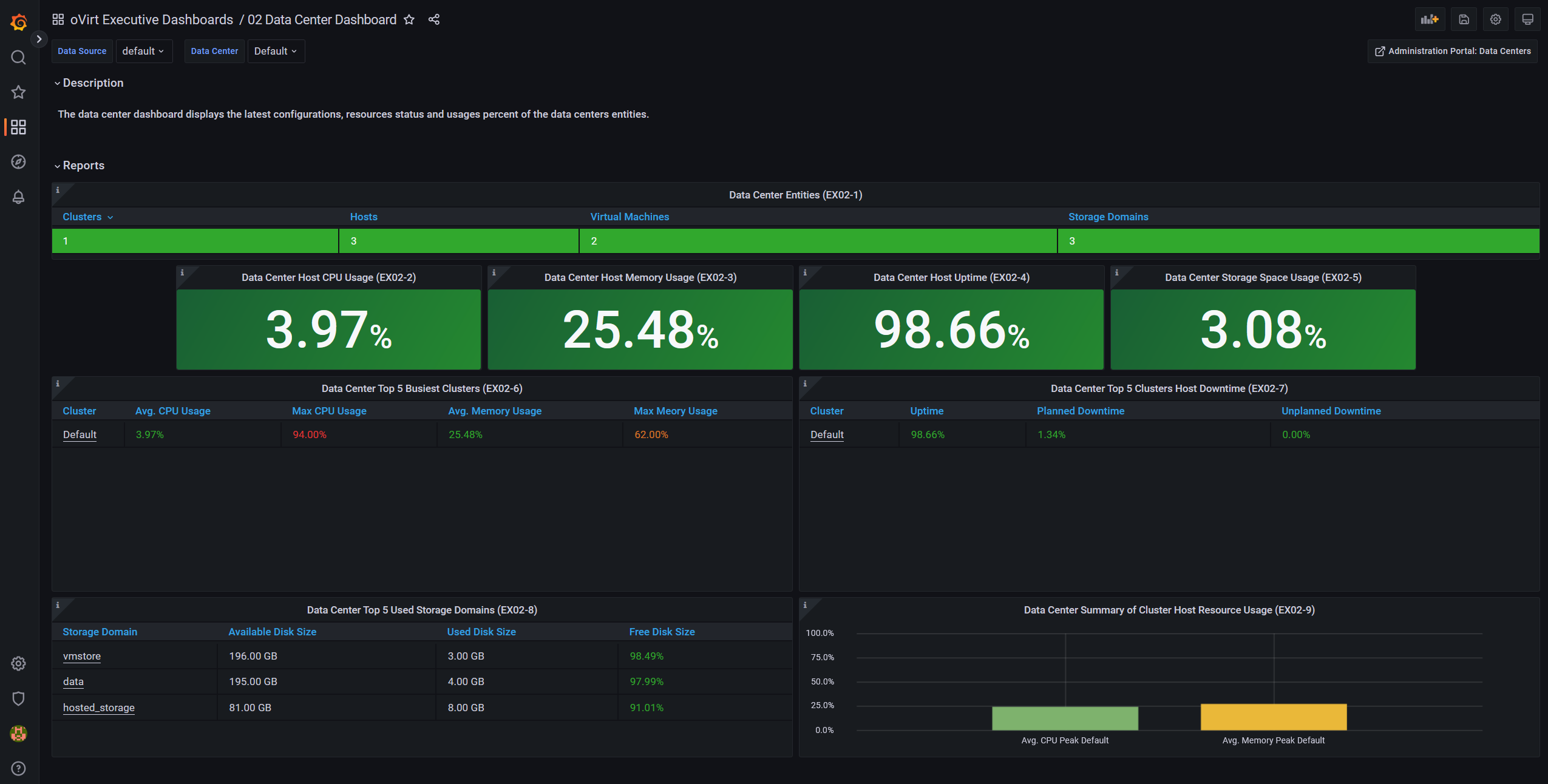Cycle view mode with the monitor icon
The height and width of the screenshot is (784, 1548).
coord(1528,19)
